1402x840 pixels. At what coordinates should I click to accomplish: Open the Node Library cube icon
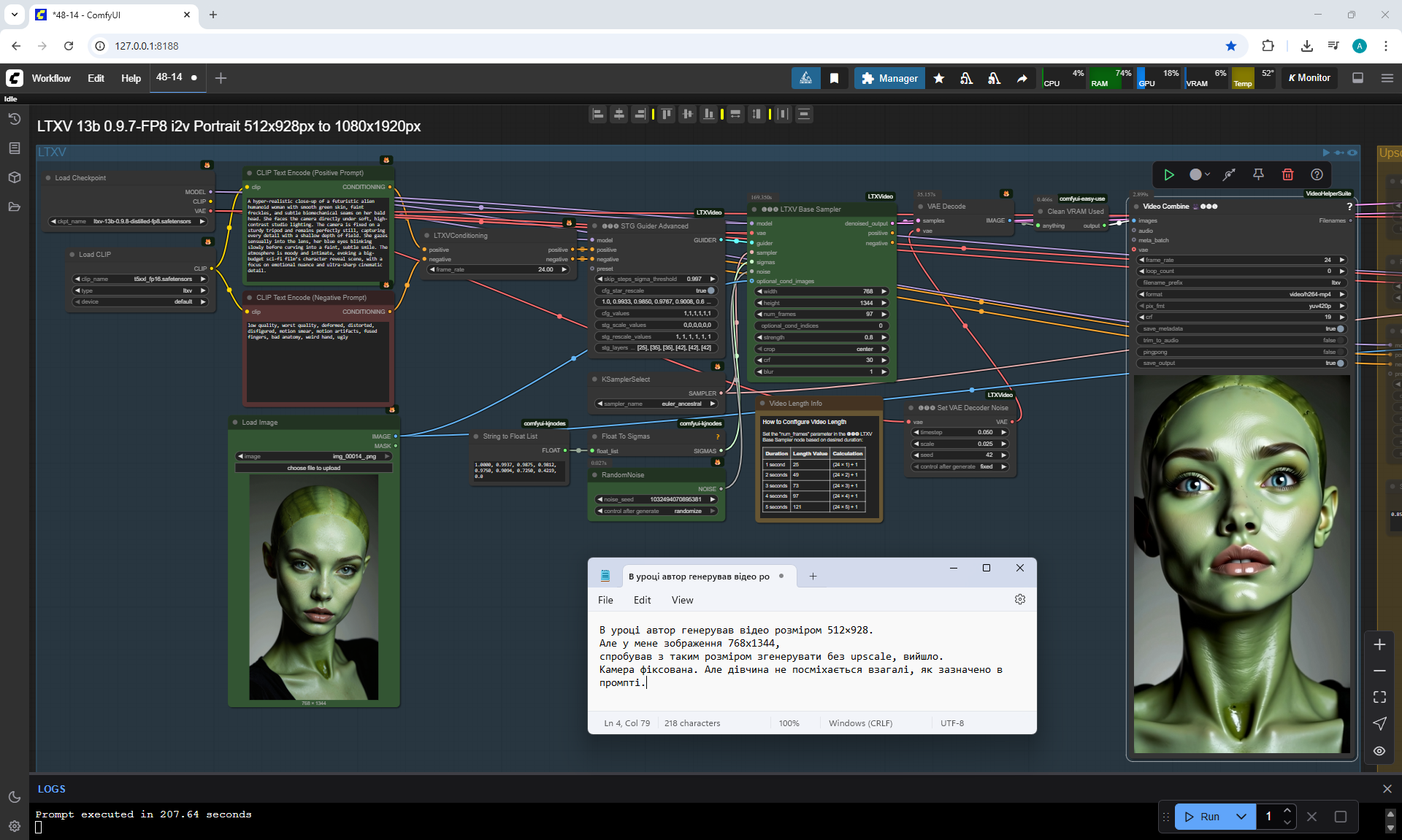coord(14,177)
